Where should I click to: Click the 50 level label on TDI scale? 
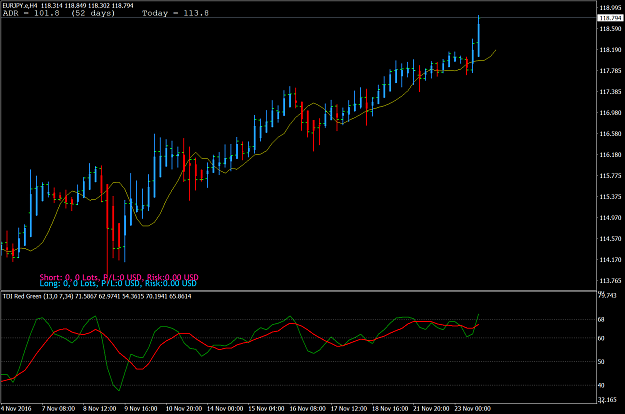601,362
